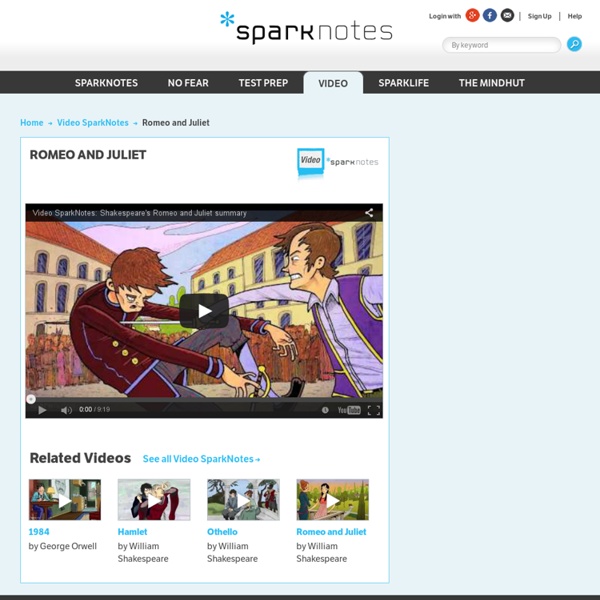Viewport: 600px width, 600px height.
Task: Enter fullscreen mode in the video player
Action: point(374,410)
